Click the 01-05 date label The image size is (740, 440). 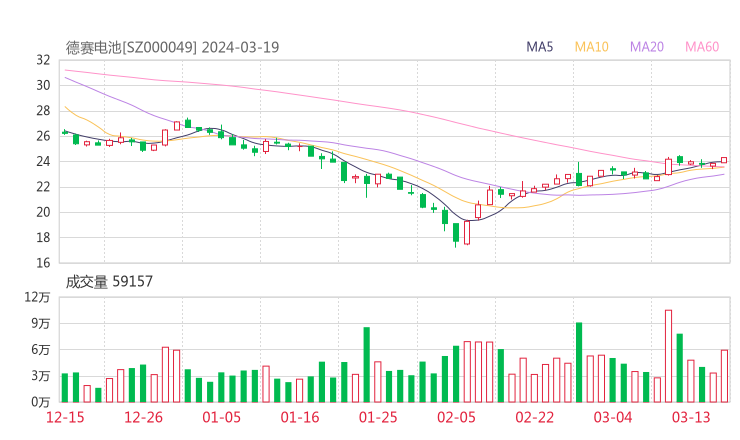point(221,417)
